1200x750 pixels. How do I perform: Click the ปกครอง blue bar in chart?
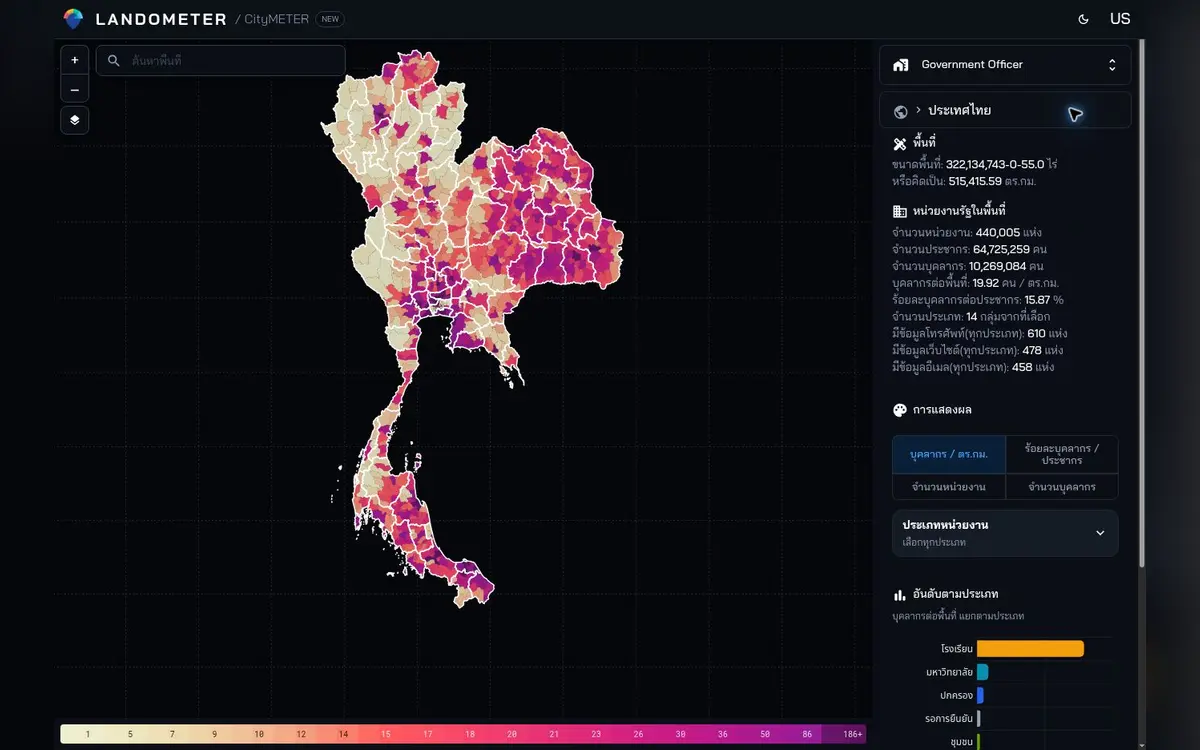tap(980, 695)
